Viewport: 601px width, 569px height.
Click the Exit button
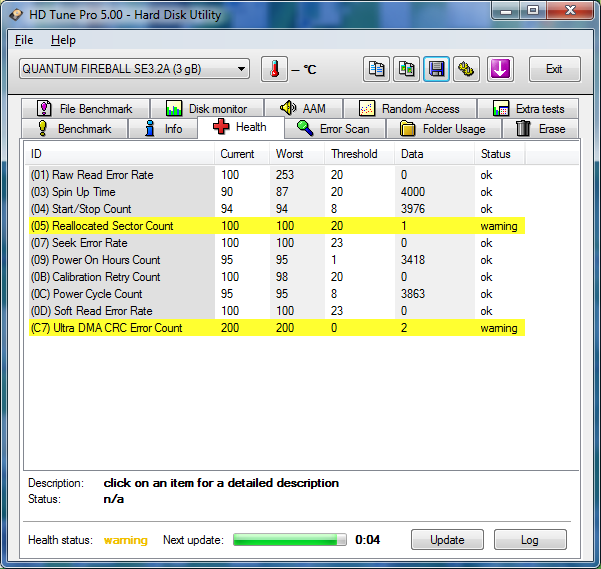(x=554, y=69)
